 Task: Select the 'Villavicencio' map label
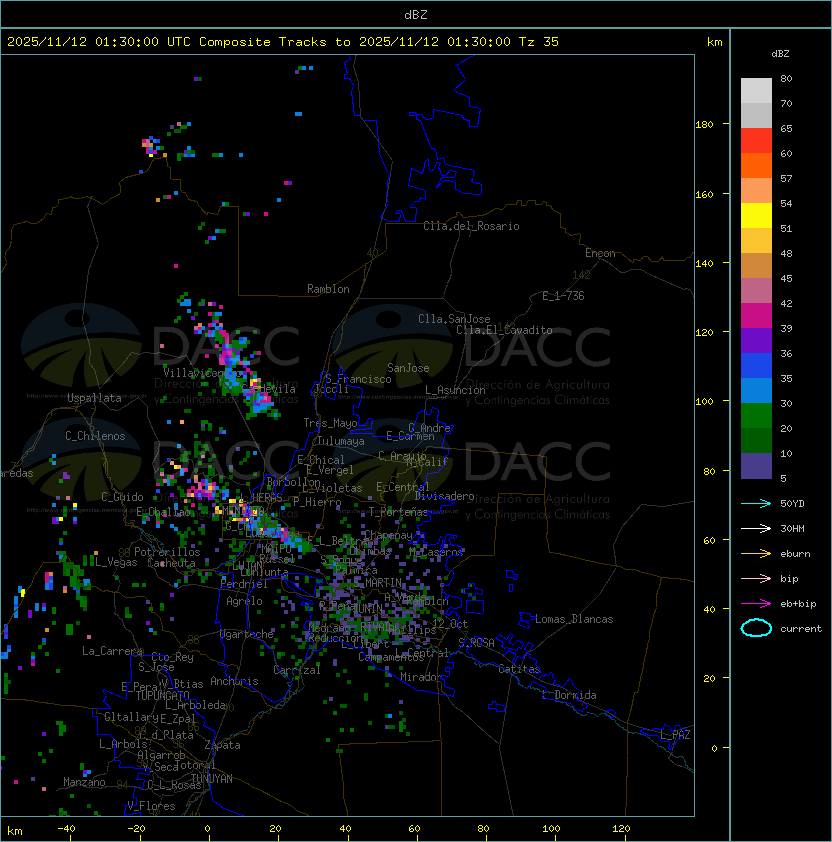(203, 373)
